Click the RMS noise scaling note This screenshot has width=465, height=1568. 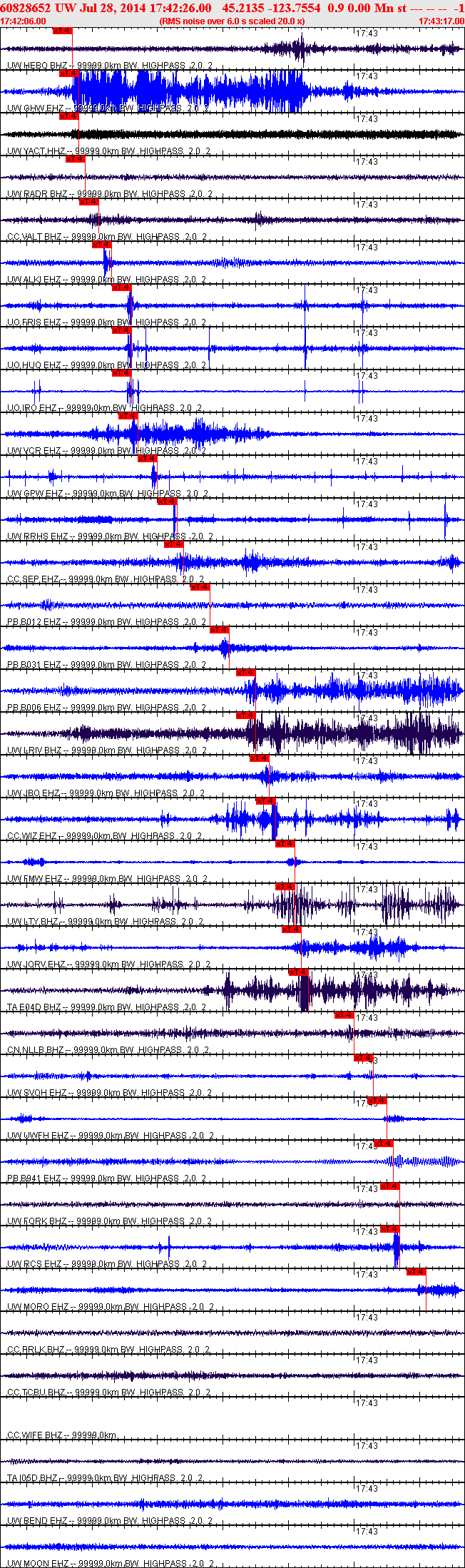[232, 21]
